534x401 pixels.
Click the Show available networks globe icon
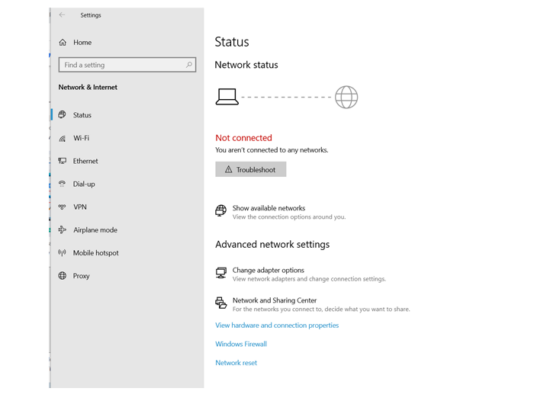point(221,211)
